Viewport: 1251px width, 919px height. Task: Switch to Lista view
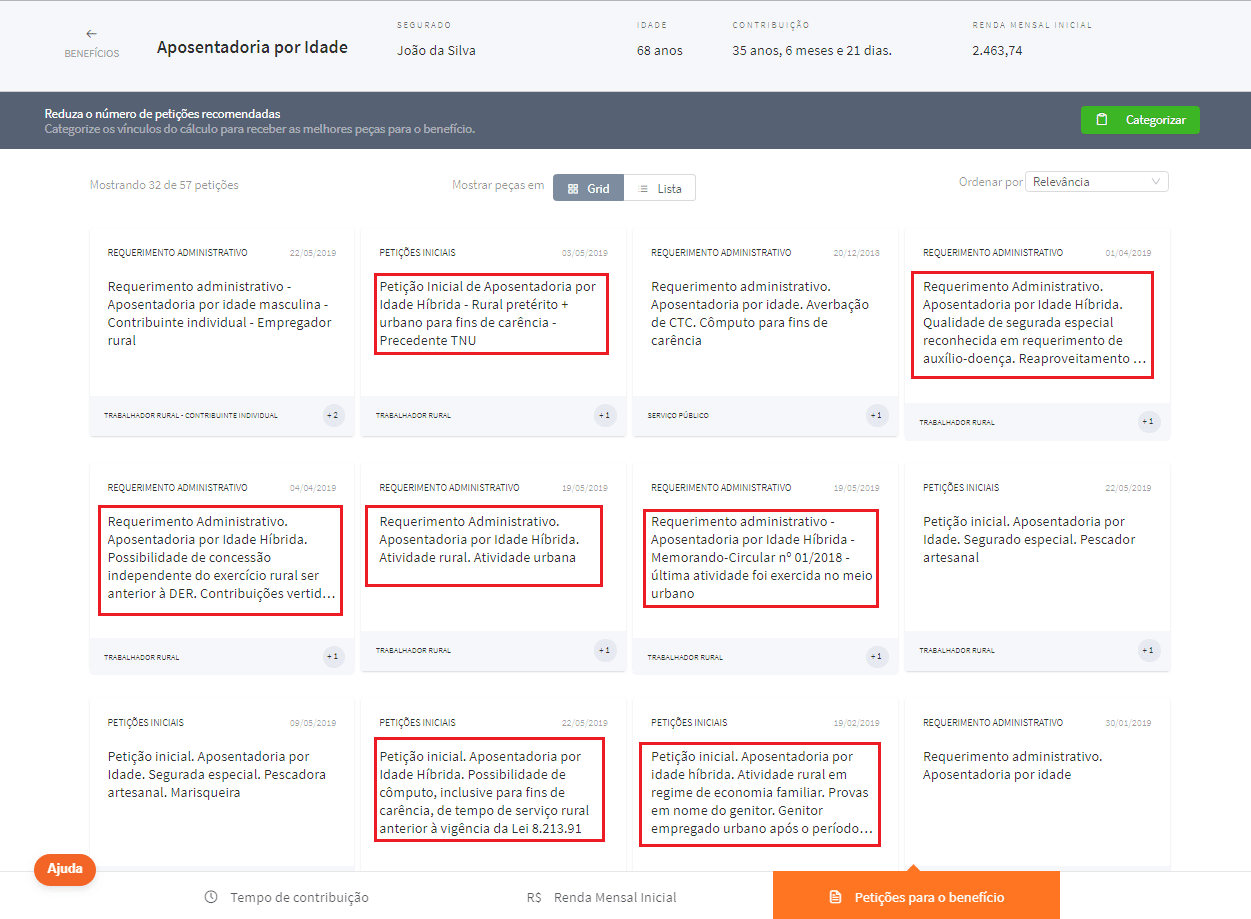pyautogui.click(x=660, y=188)
